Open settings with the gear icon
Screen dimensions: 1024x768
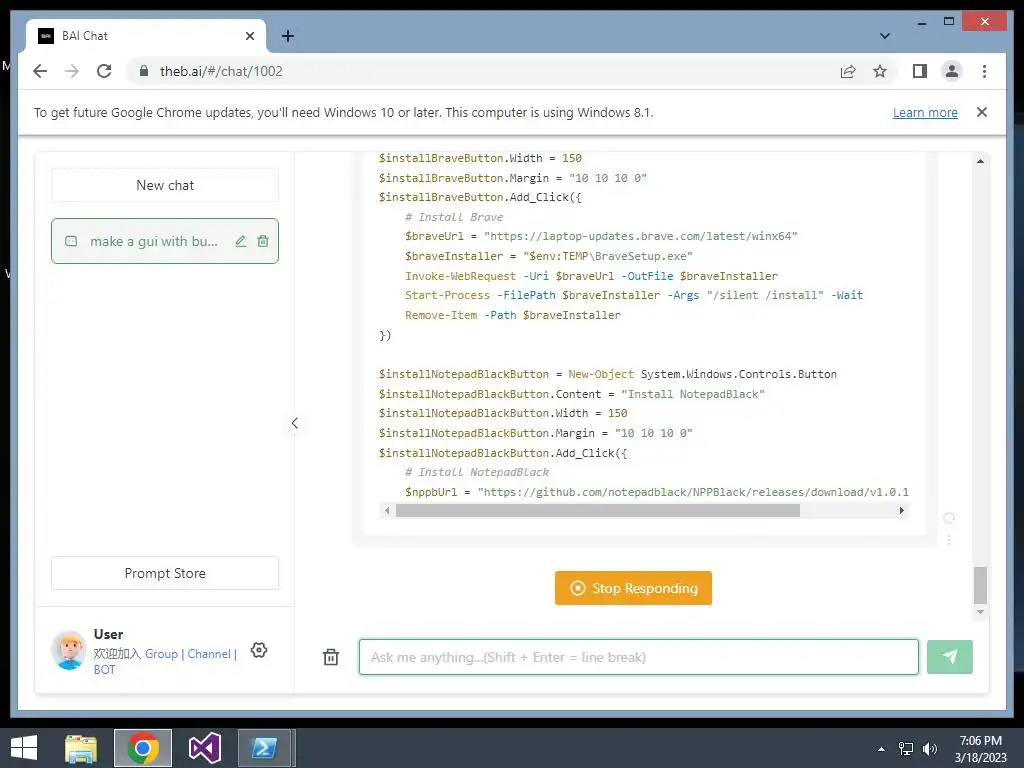259,650
